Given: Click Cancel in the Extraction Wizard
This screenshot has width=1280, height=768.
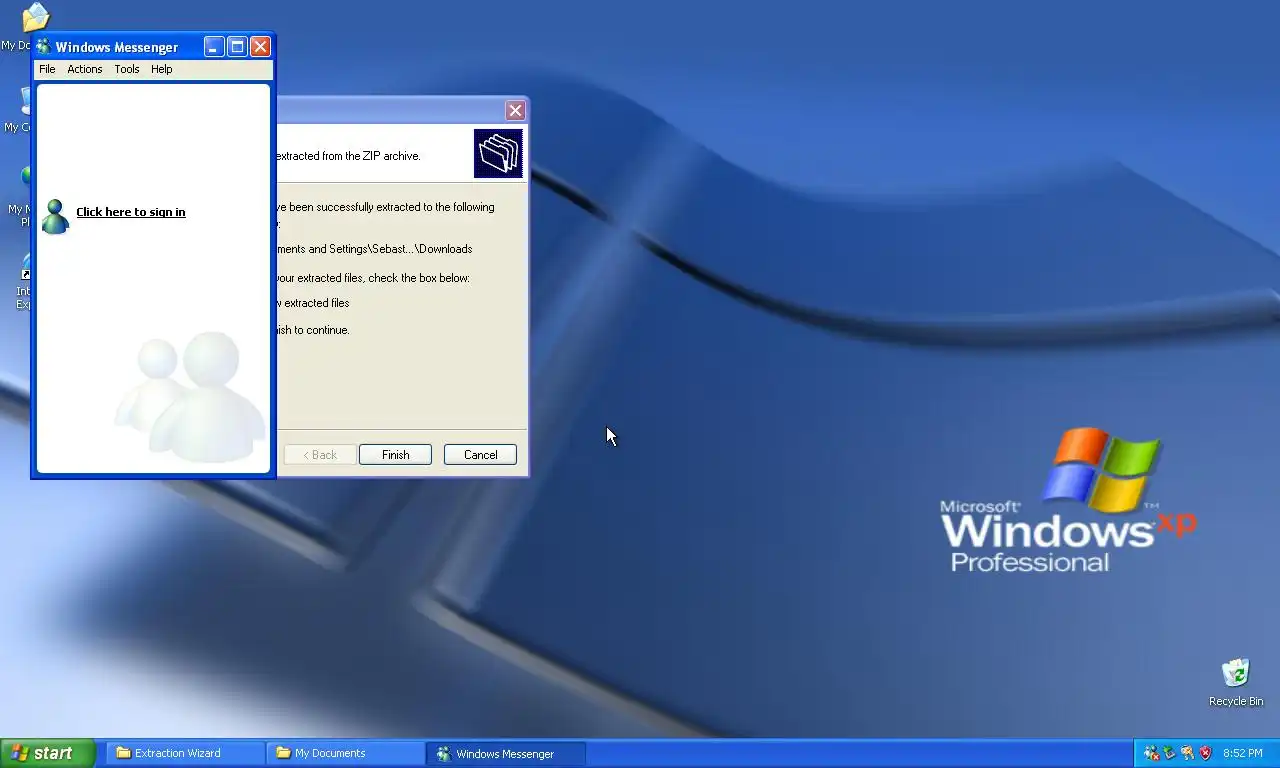Looking at the screenshot, I should (481, 454).
